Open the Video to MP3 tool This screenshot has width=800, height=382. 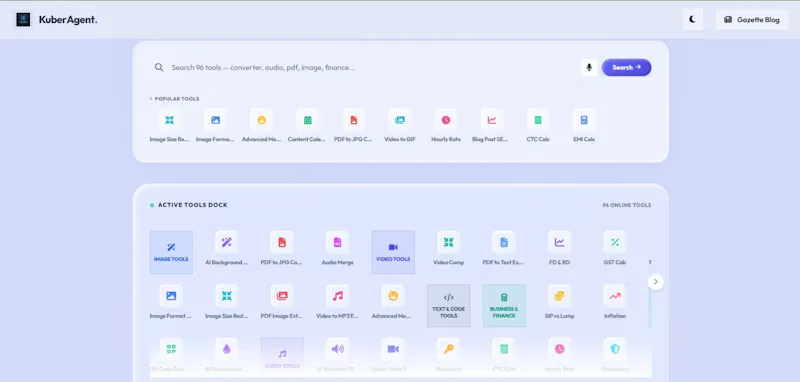click(x=337, y=302)
